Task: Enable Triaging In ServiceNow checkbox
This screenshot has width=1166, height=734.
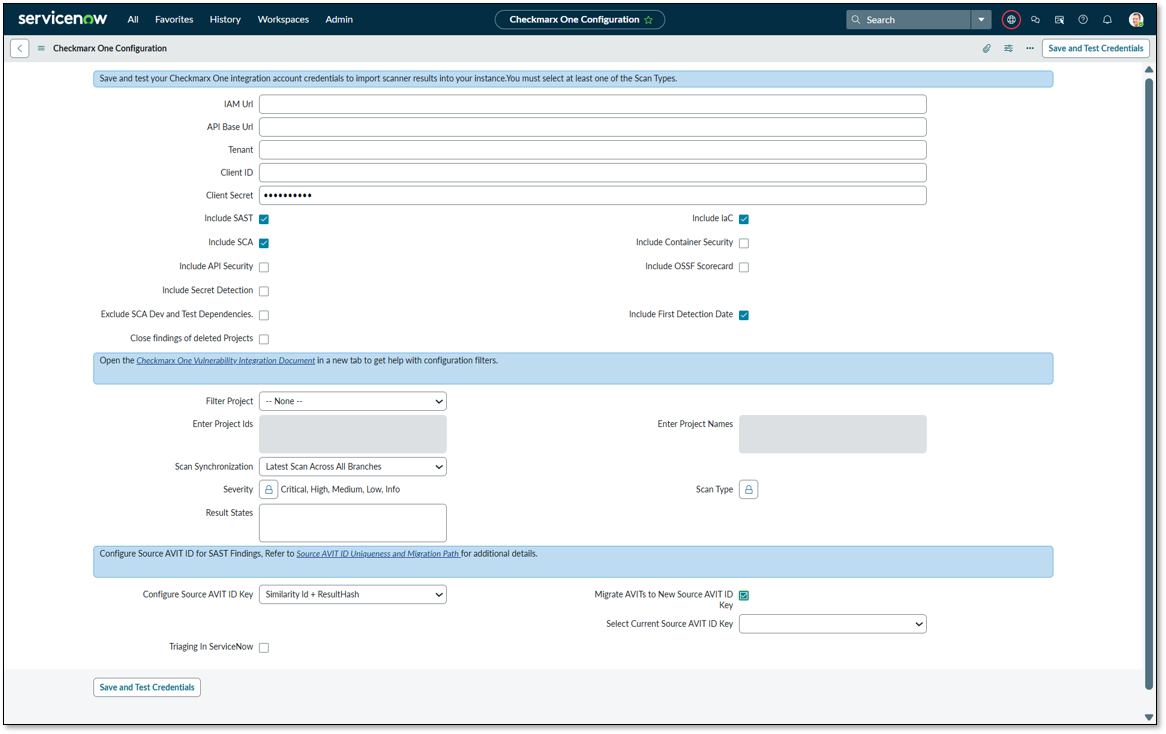Action: click(264, 648)
